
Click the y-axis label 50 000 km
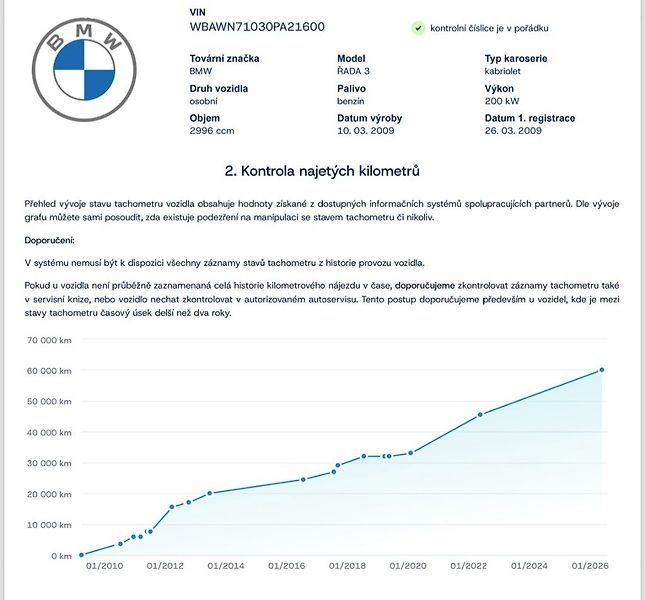tap(49, 401)
